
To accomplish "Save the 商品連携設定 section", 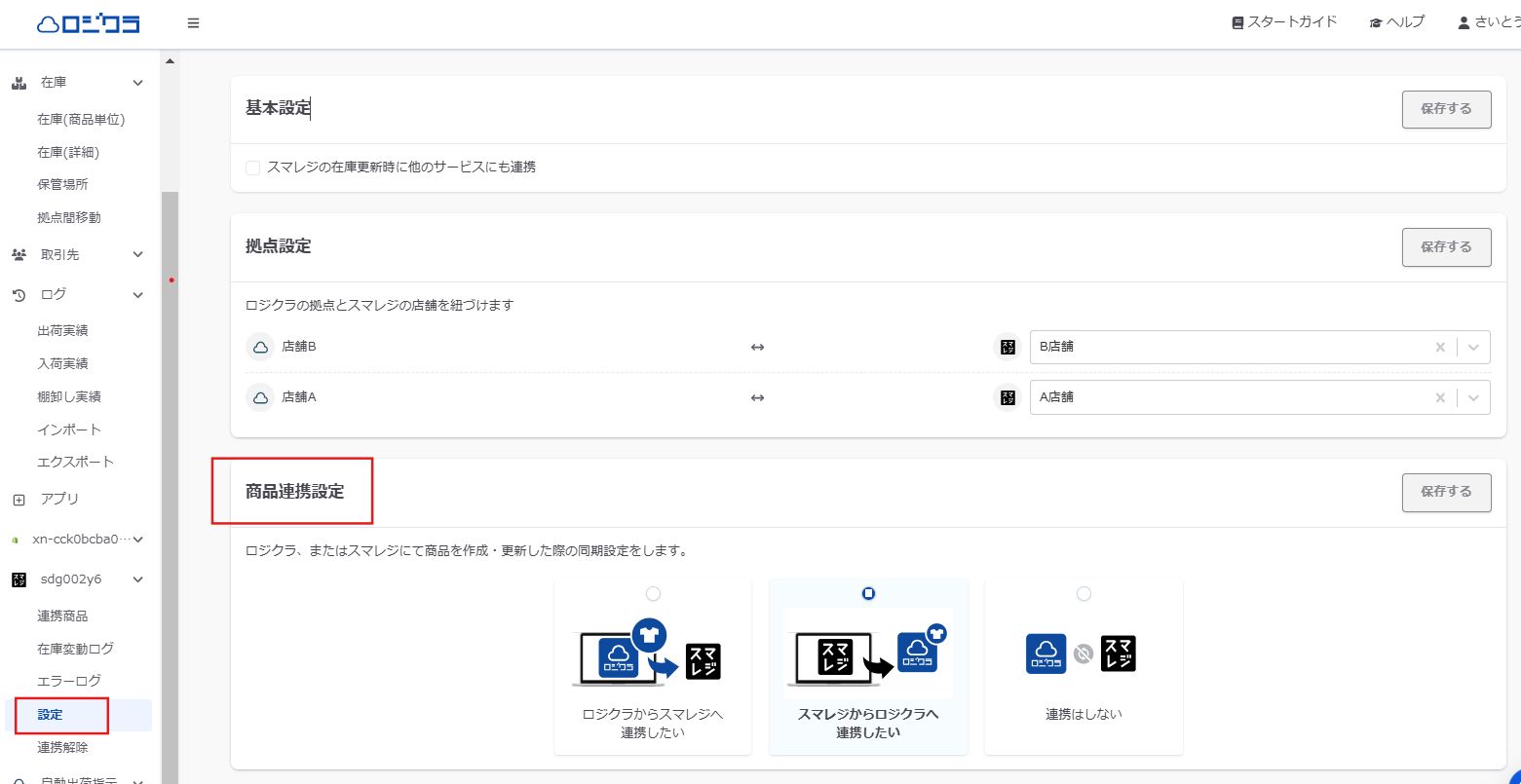I will point(1446,493).
